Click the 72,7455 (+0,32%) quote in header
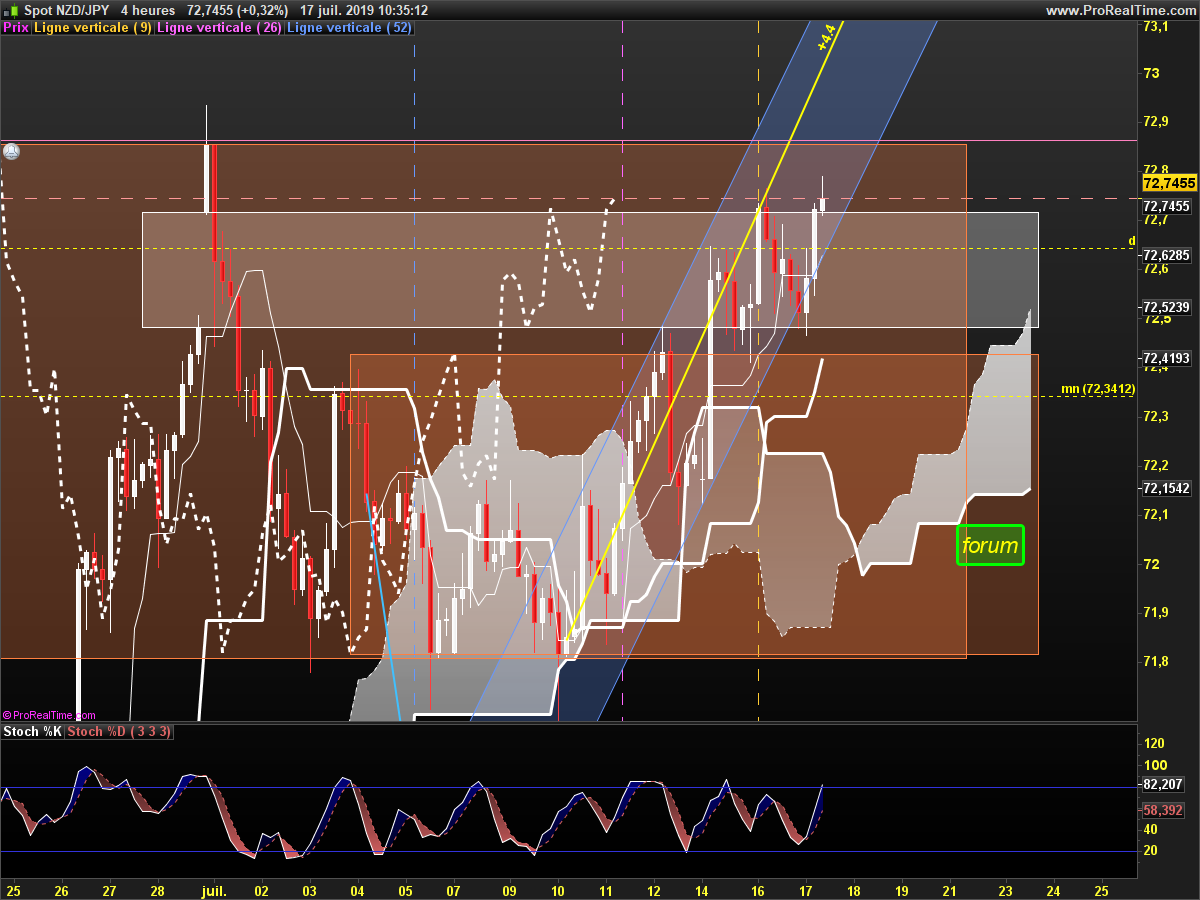This screenshot has height=900, width=1200. 237,10
